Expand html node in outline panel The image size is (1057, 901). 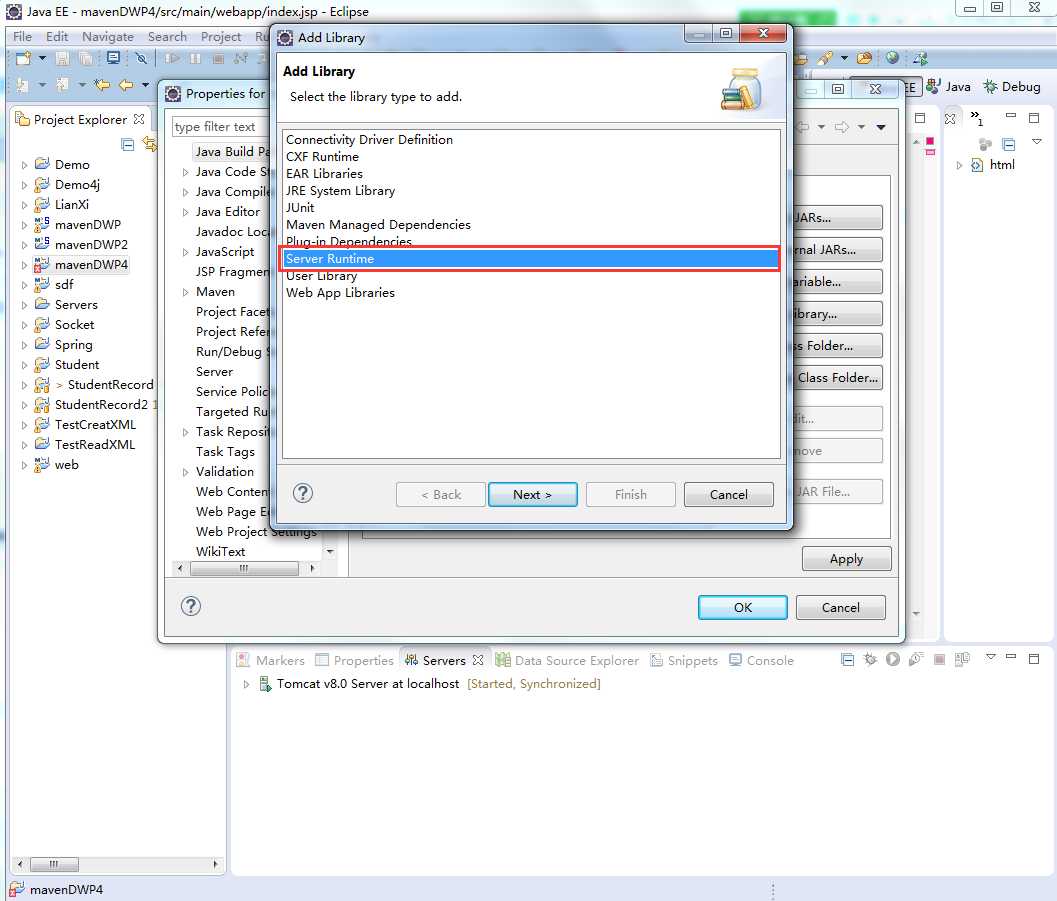(x=959, y=165)
